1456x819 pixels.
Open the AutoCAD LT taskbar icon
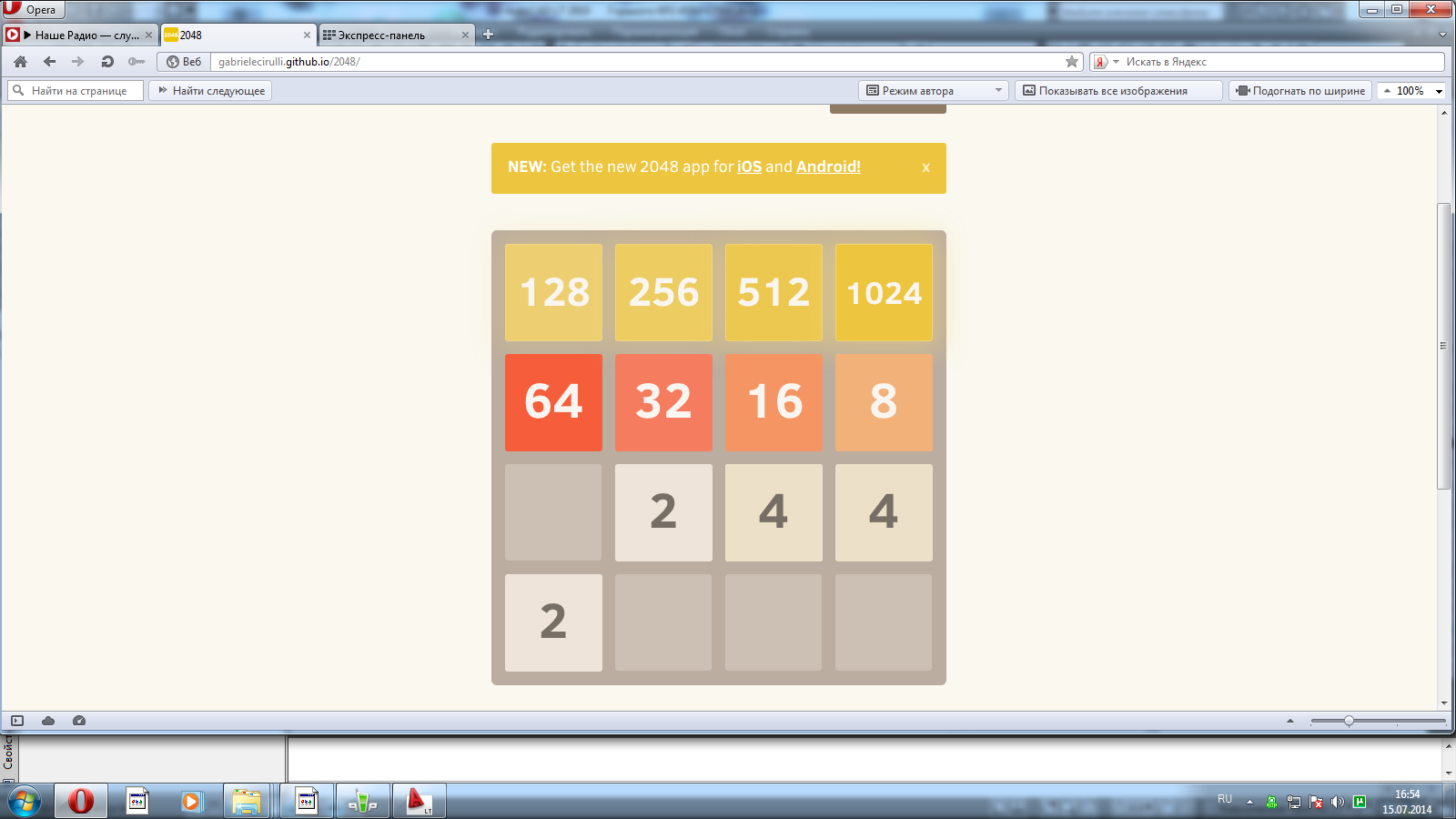click(419, 801)
